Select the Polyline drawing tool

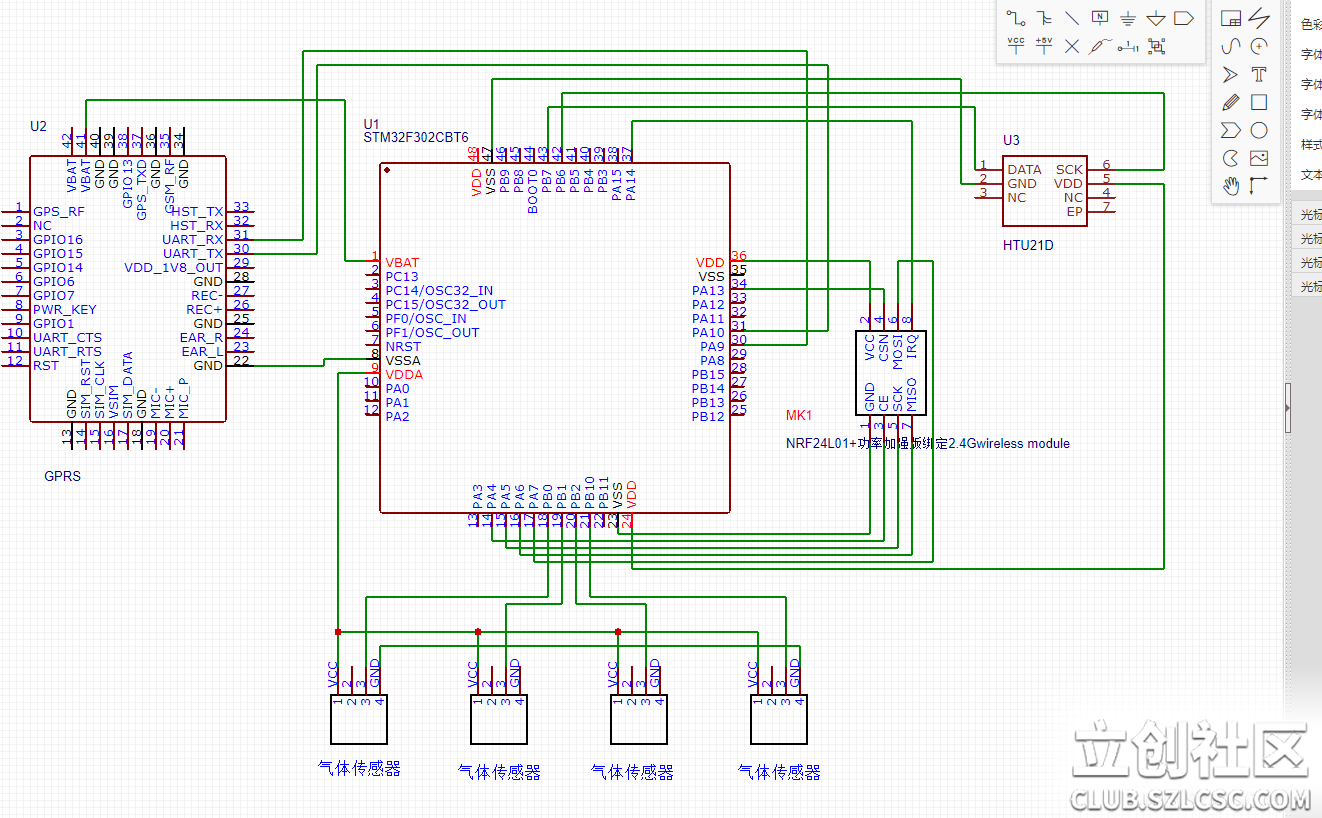1259,18
